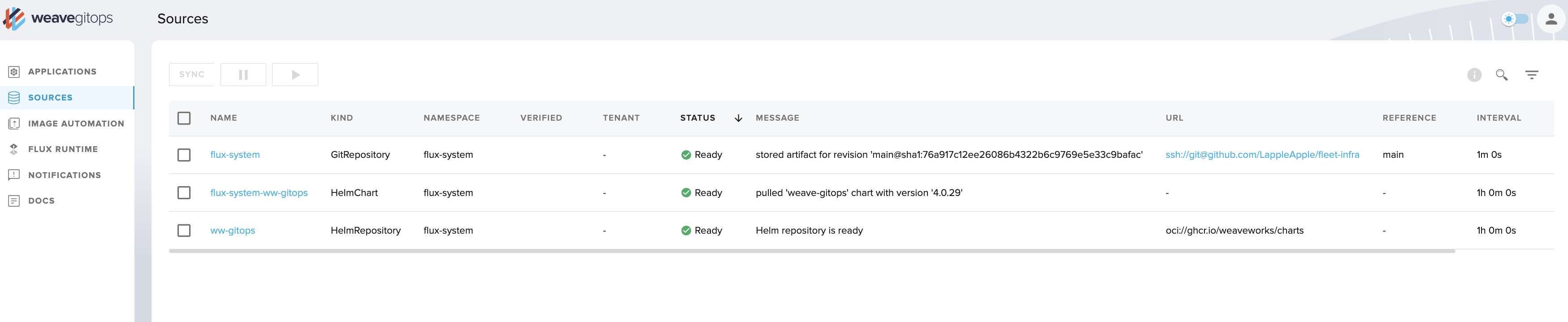Toggle the light/dark theme switch
Viewport: 1568px width, 322px height.
1515,19
